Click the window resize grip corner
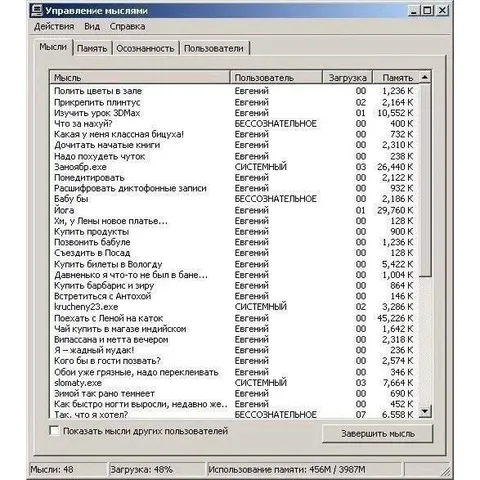The image size is (480, 480). click(x=444, y=471)
